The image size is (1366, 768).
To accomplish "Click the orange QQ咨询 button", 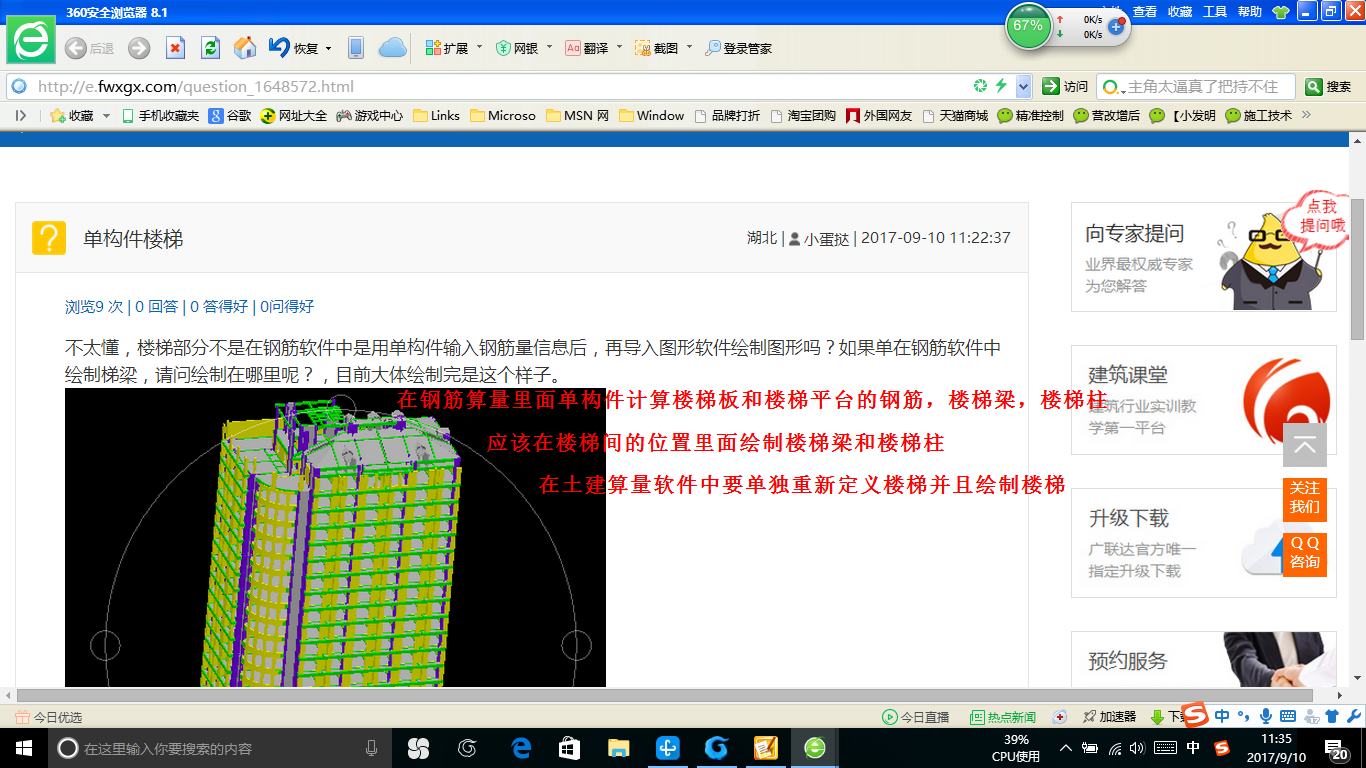I will (1305, 553).
